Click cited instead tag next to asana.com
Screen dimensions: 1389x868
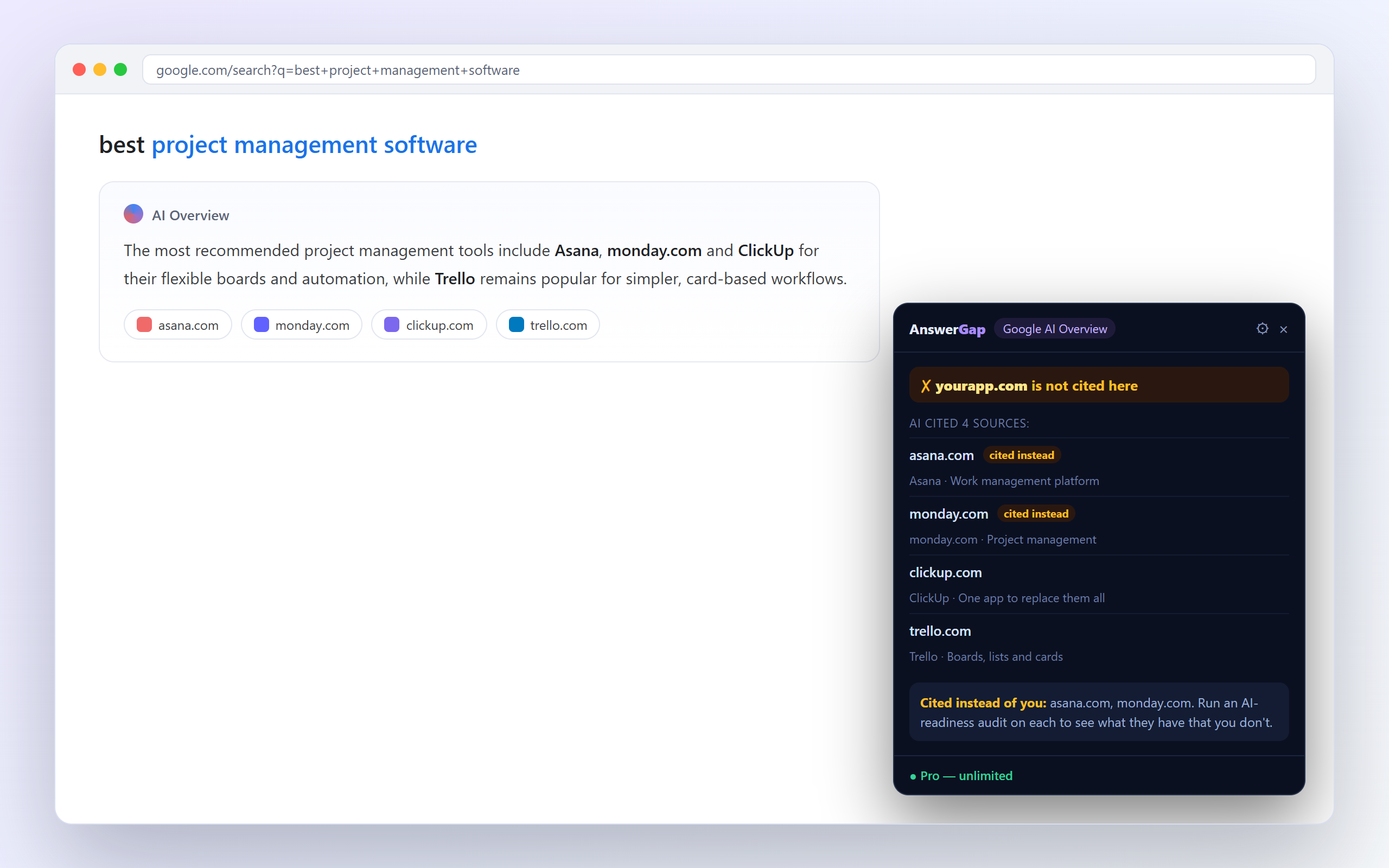[1022, 455]
